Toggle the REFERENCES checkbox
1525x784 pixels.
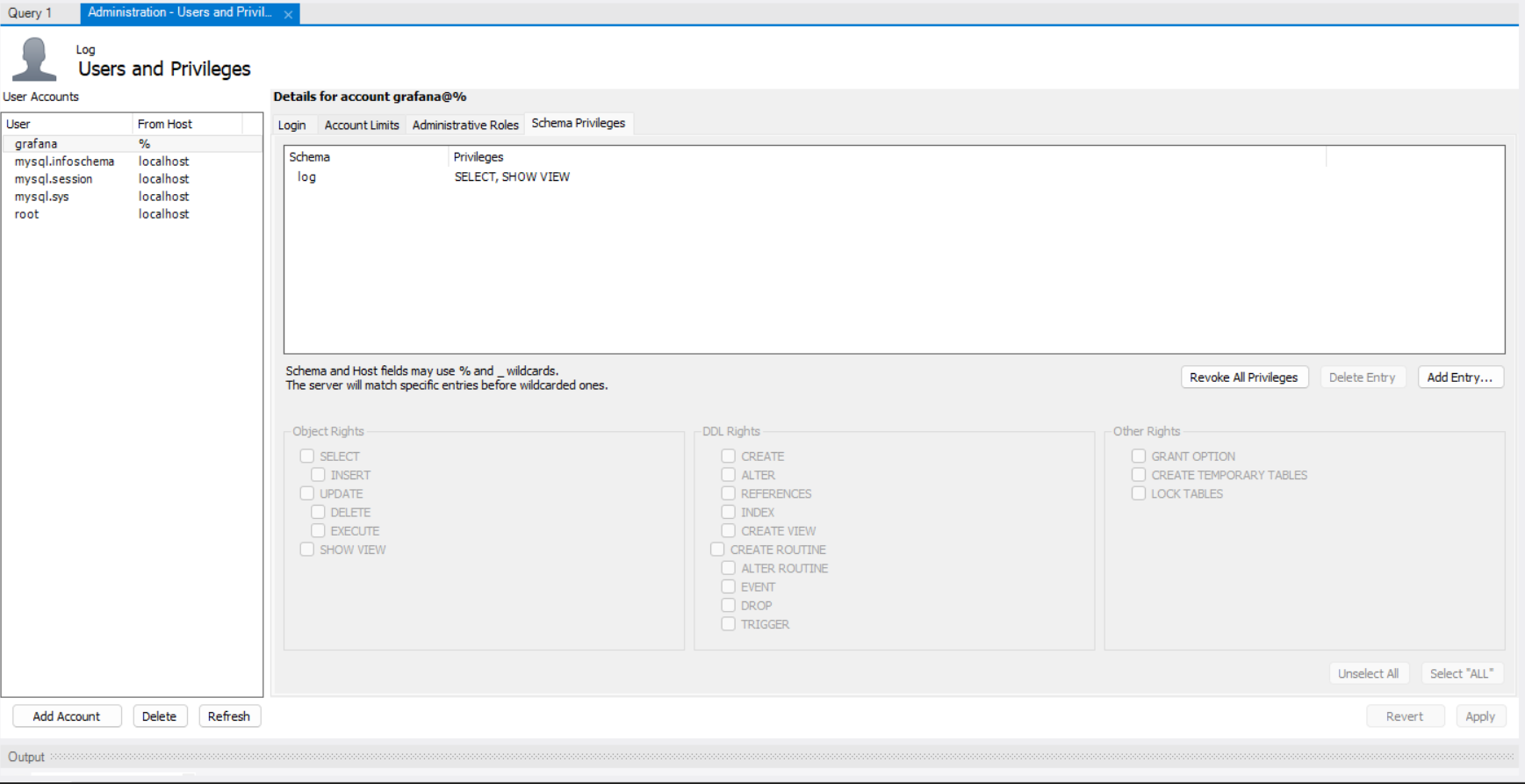(729, 493)
